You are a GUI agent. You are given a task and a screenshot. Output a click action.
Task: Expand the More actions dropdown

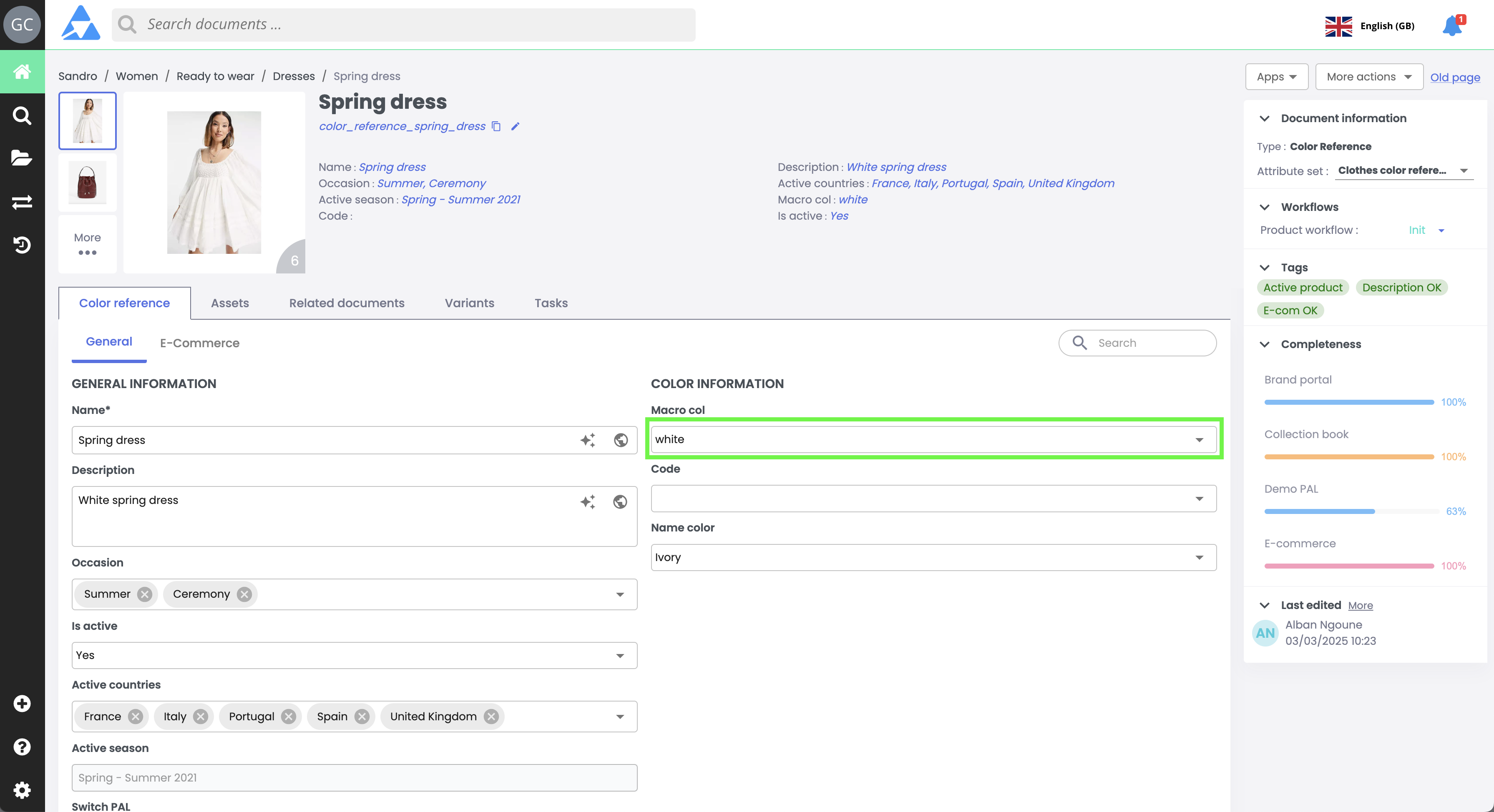tap(1369, 77)
